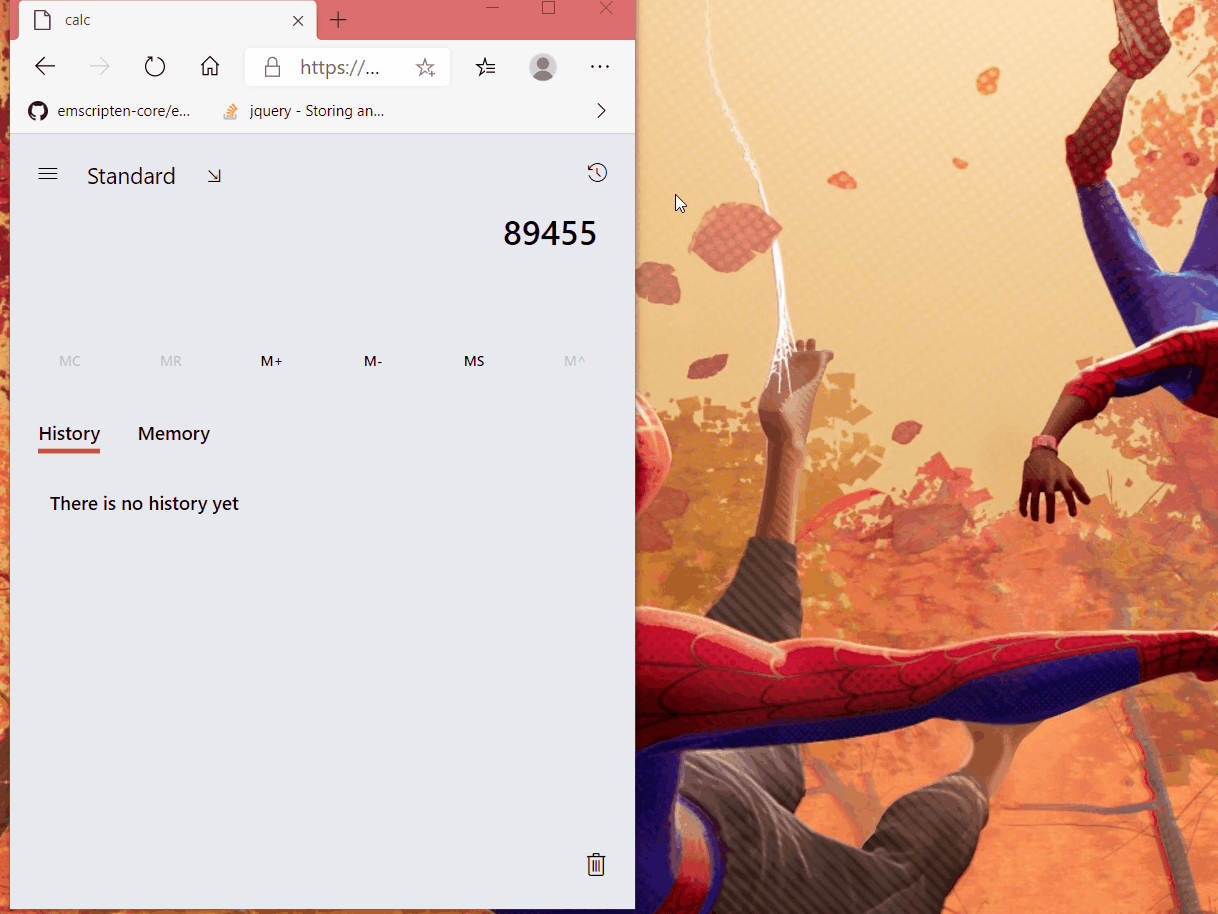1218x914 pixels.
Task: Click the Standard mode heading
Action: [x=131, y=176]
